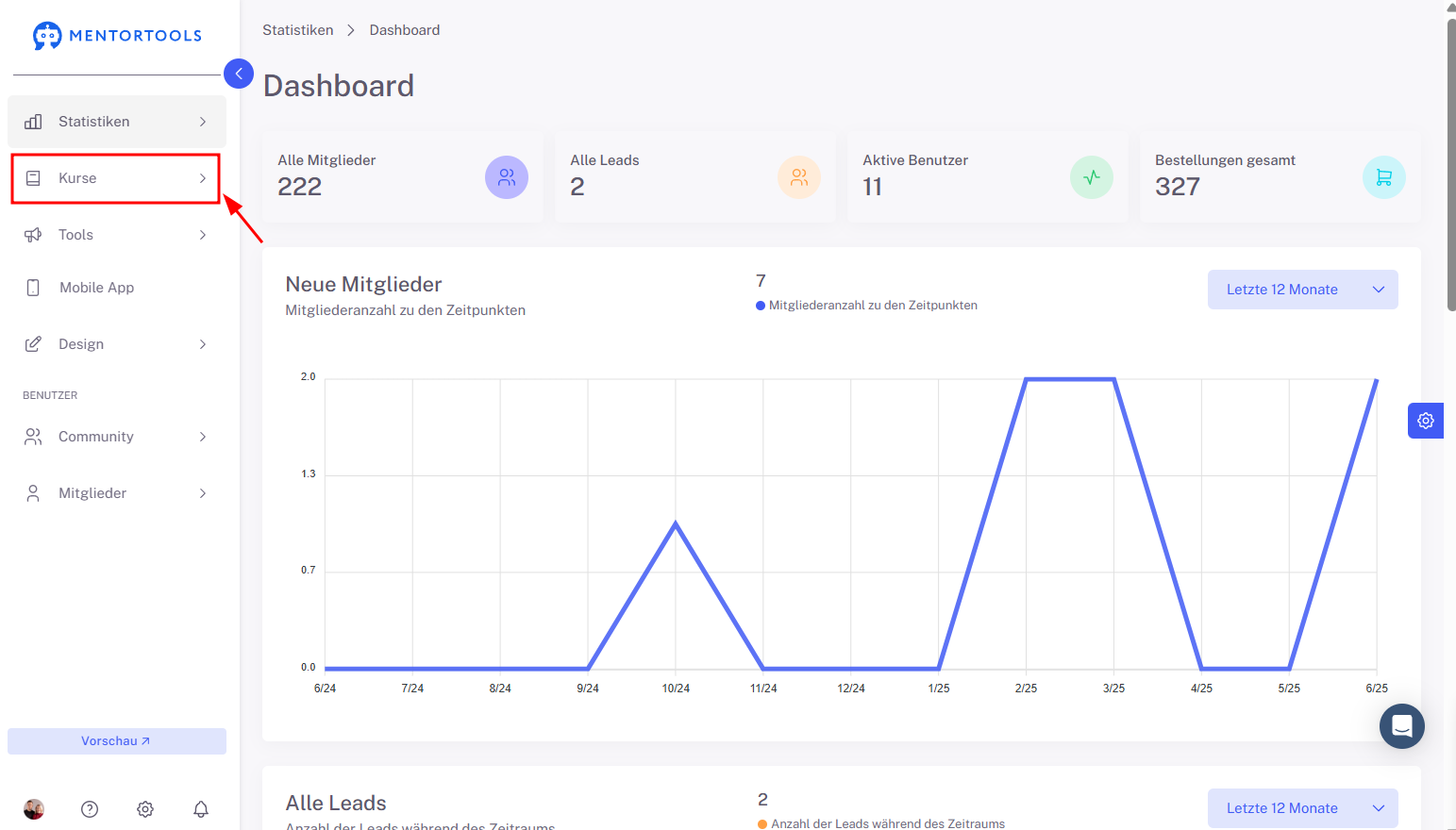
Task: Expand the Kurse menu
Action: (x=115, y=178)
